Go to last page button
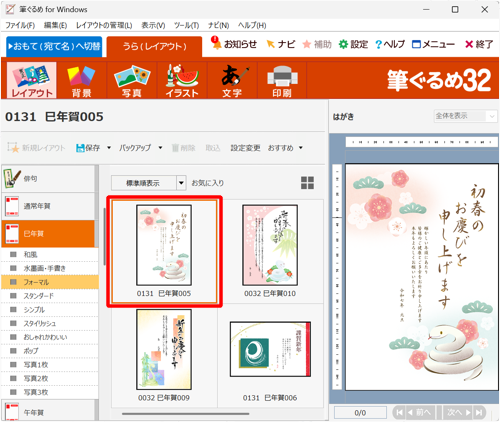 coord(479,412)
